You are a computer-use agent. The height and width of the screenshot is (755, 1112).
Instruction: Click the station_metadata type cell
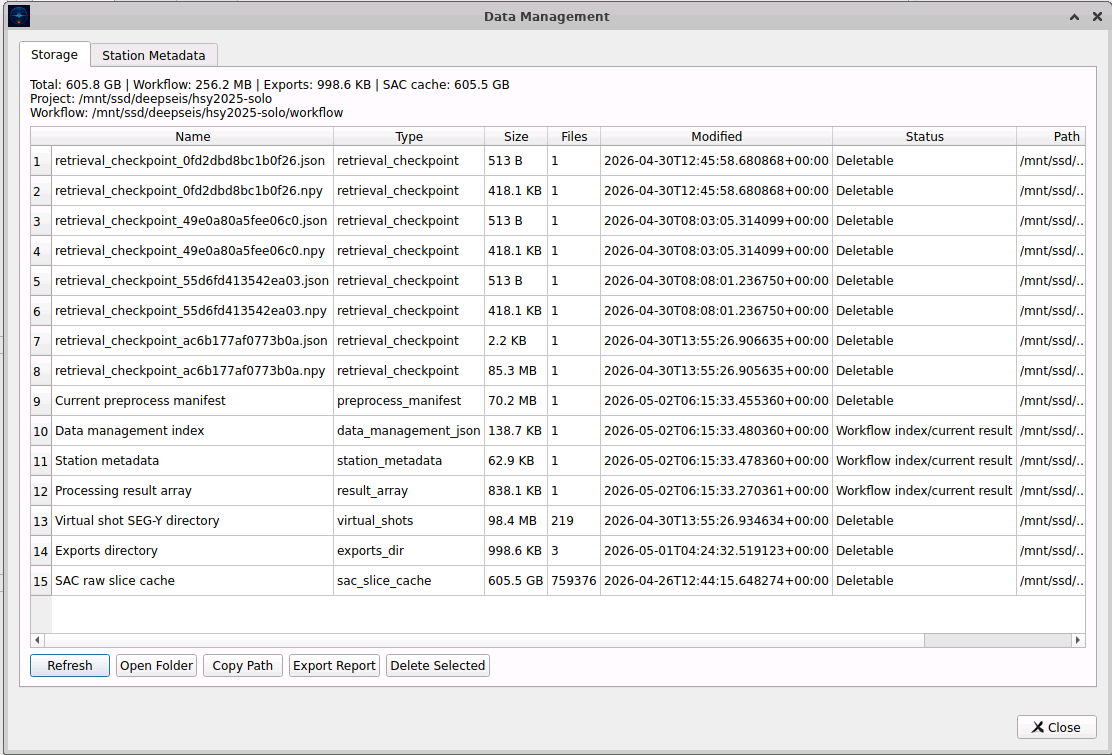tap(409, 461)
